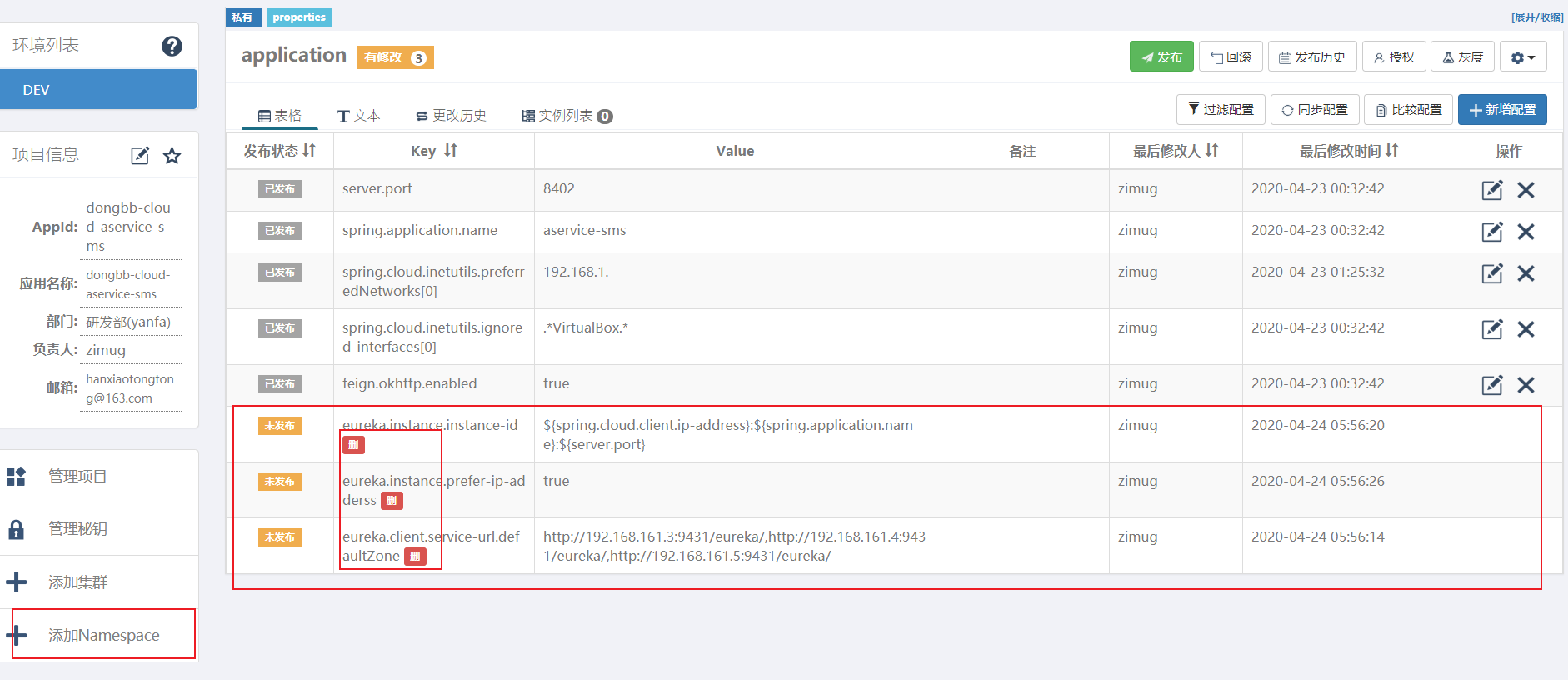This screenshot has height=680, width=1568.
Task: Click the 新增配置 button
Action: point(1501,110)
